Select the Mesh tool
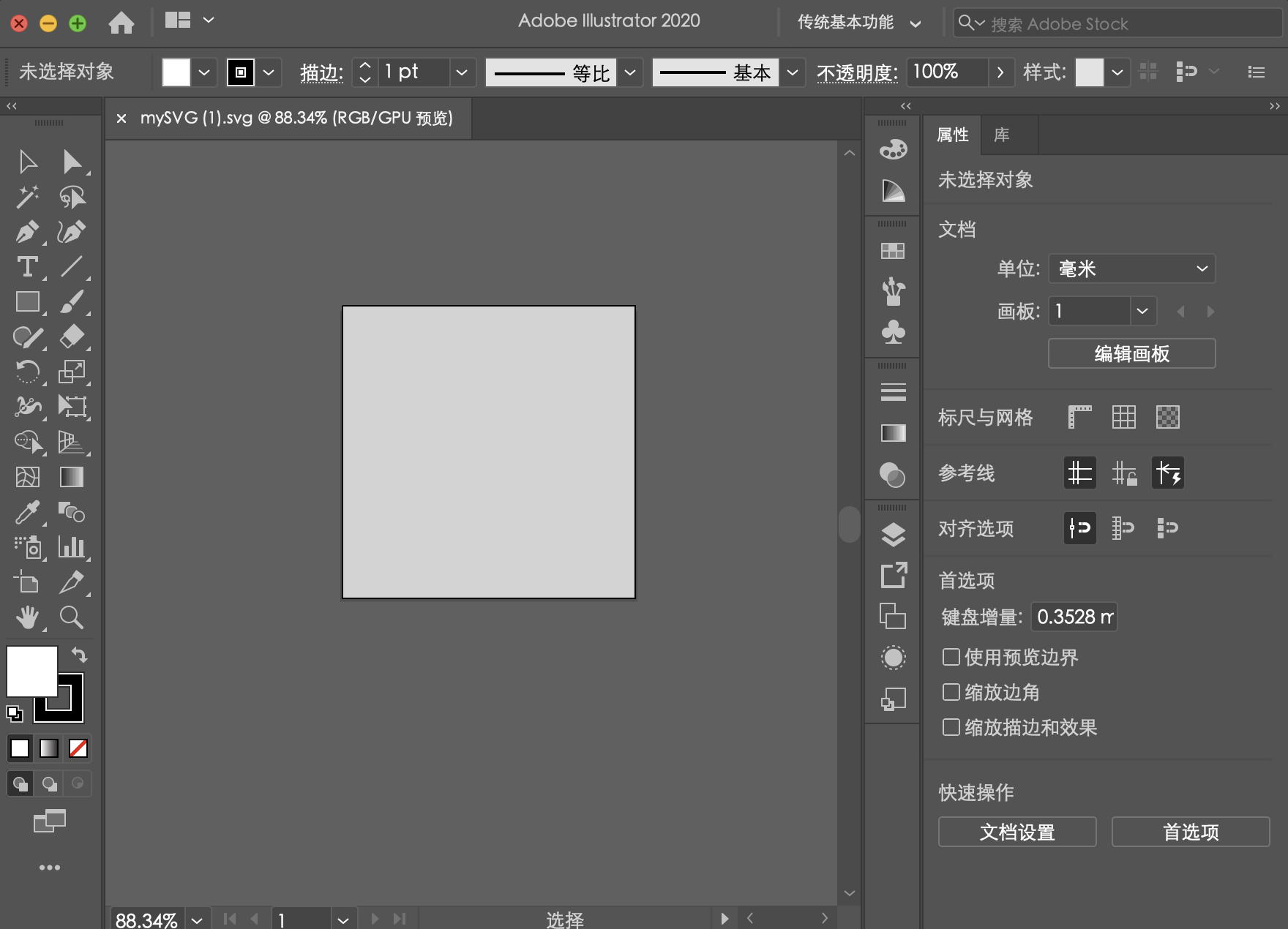The height and width of the screenshot is (929, 1288). click(28, 477)
